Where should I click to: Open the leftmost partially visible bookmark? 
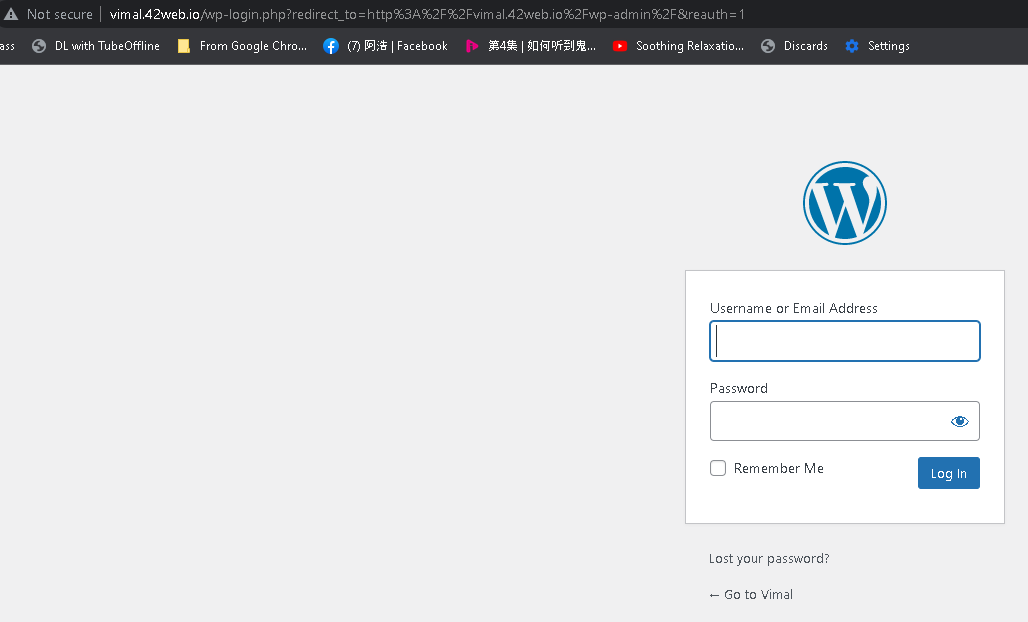6,46
